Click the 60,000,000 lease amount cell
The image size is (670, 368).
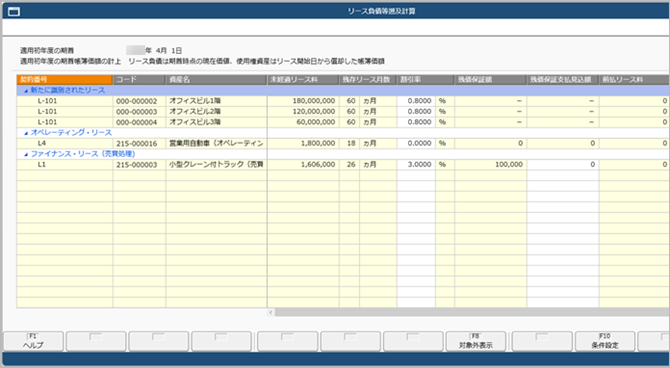click(303, 122)
